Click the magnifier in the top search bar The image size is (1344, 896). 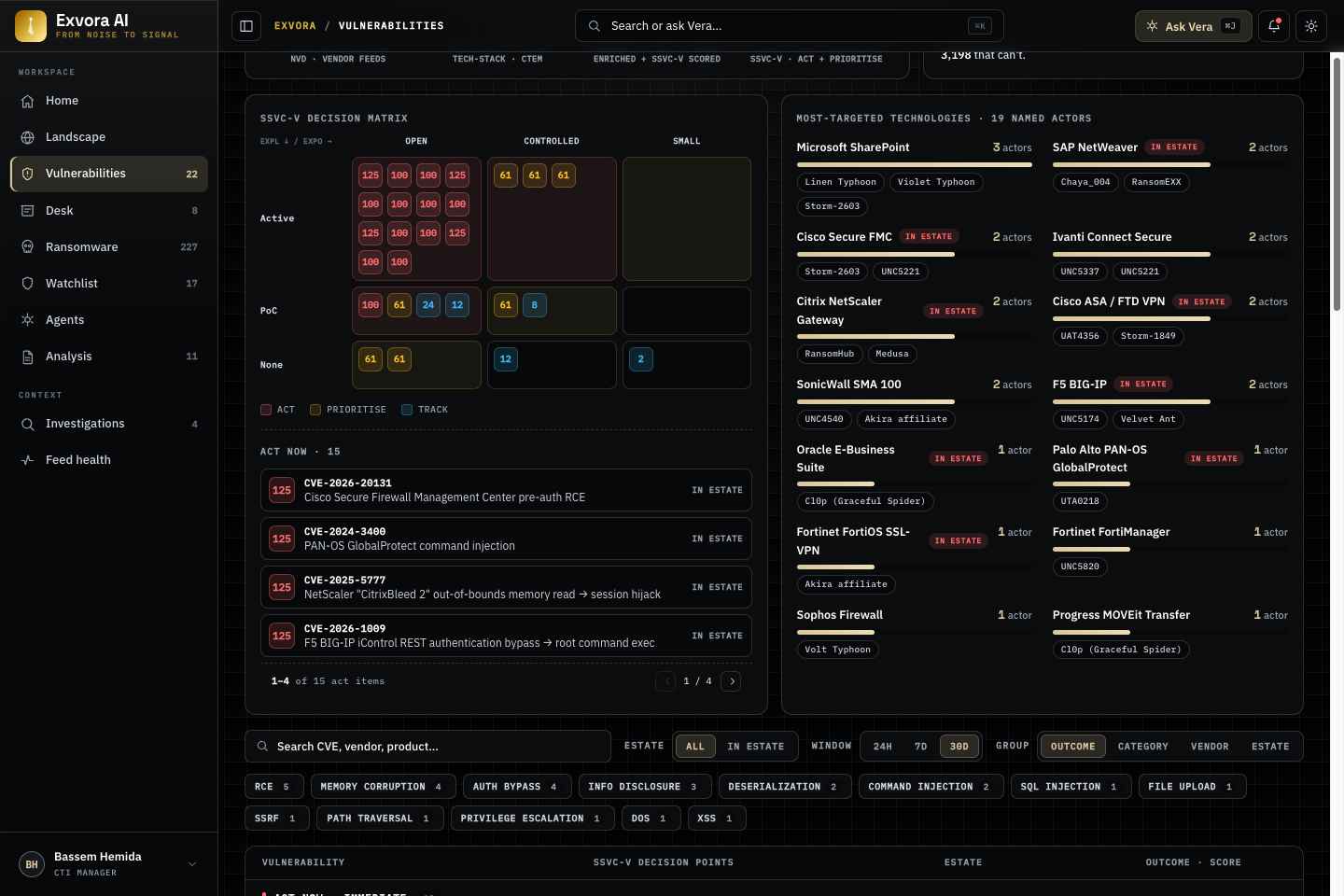click(x=595, y=26)
